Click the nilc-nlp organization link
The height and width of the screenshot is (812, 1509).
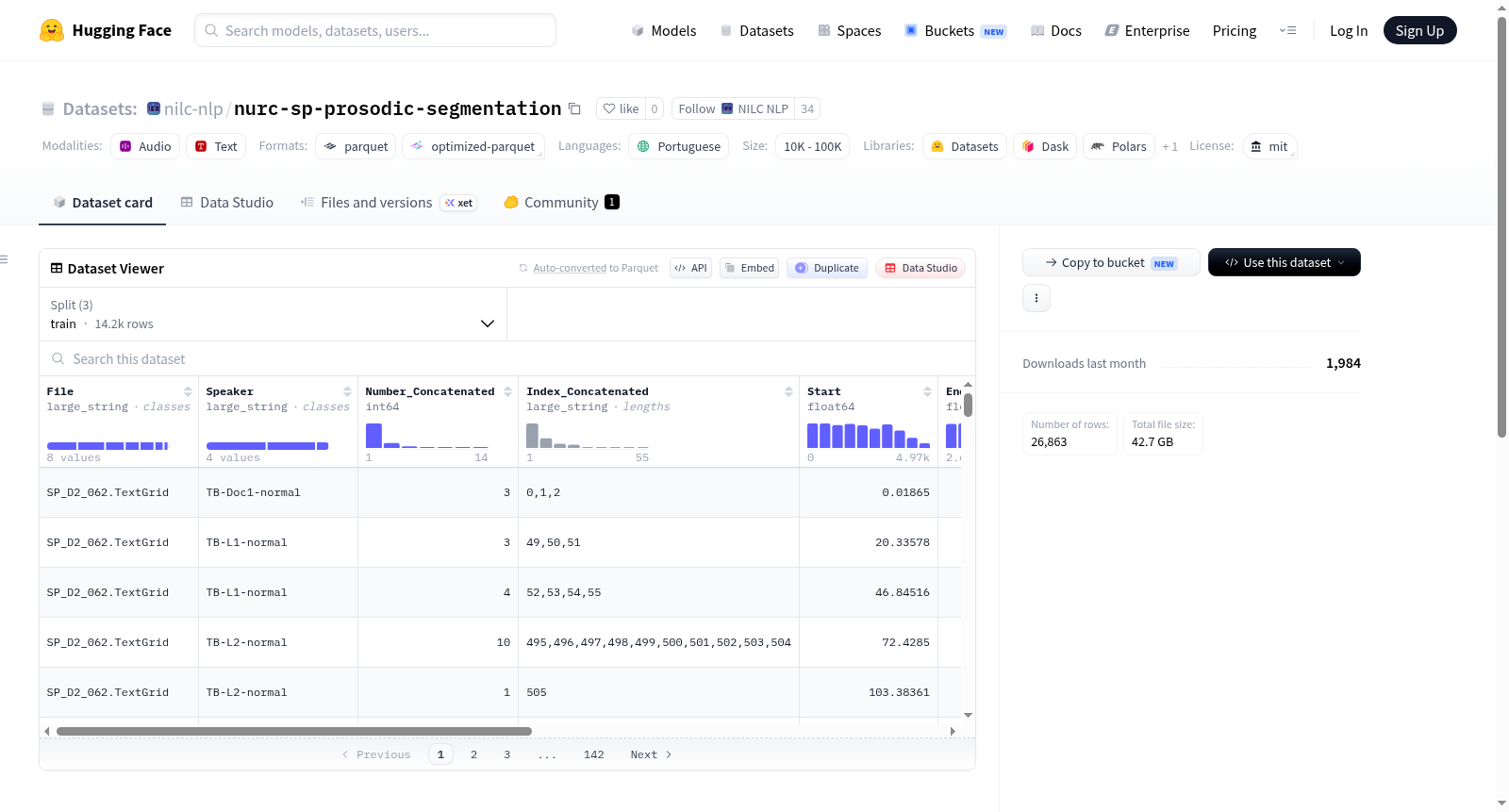193,108
